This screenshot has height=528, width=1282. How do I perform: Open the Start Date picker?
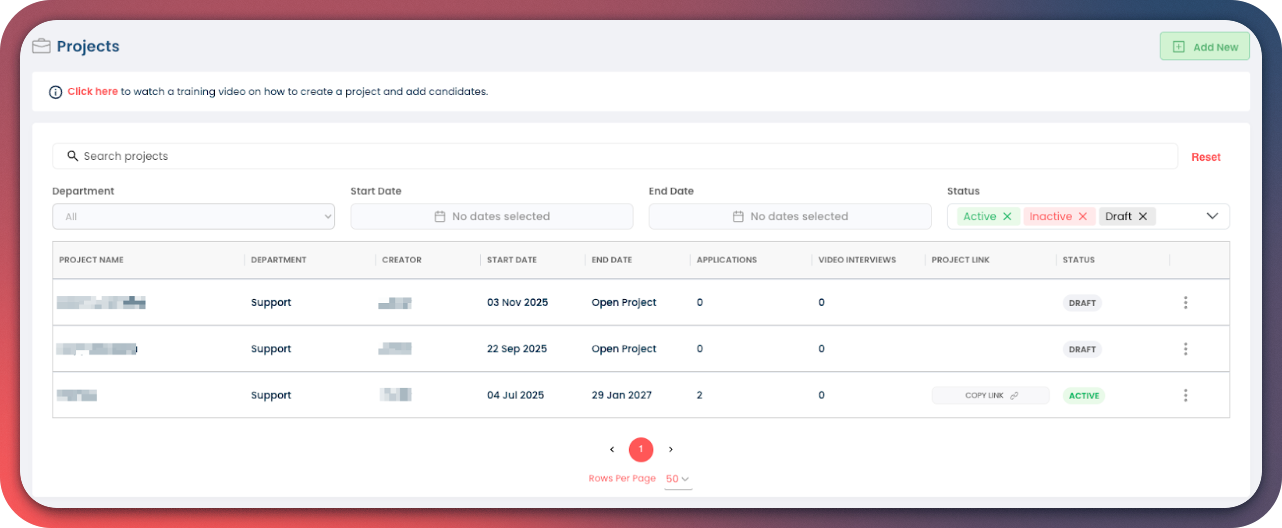[x=491, y=216]
